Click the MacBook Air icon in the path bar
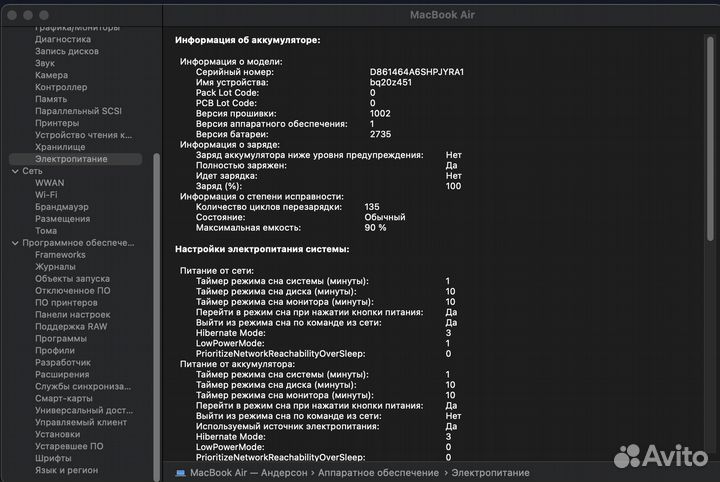Screen dimensions: 720x482 (x=181, y=471)
